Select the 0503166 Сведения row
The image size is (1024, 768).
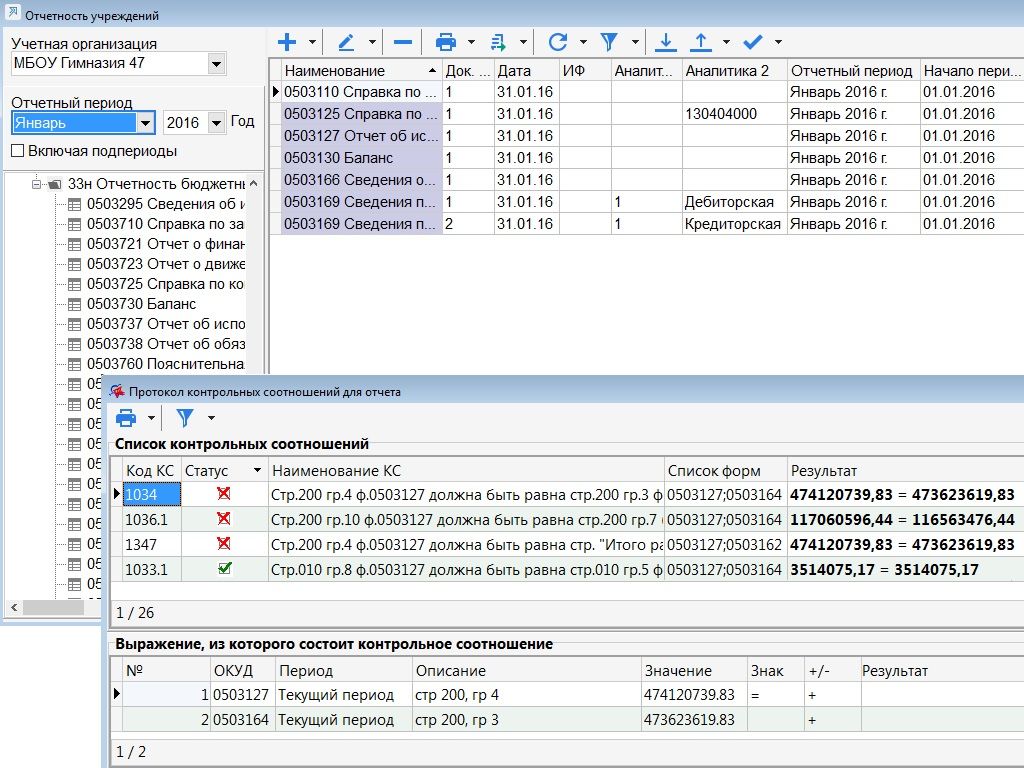pyautogui.click(x=360, y=180)
